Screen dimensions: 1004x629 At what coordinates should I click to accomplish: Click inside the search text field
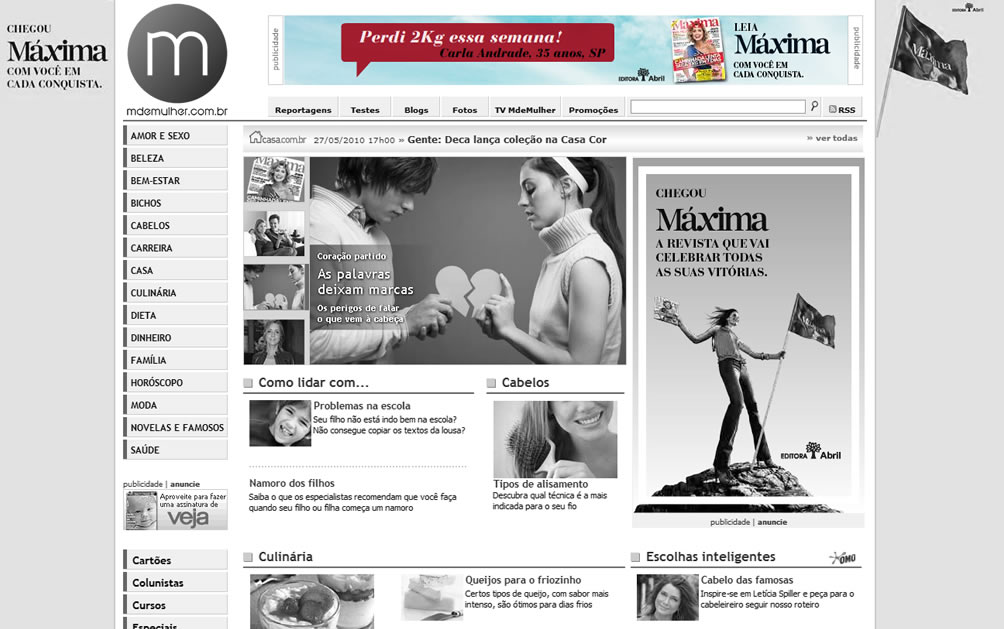717,107
